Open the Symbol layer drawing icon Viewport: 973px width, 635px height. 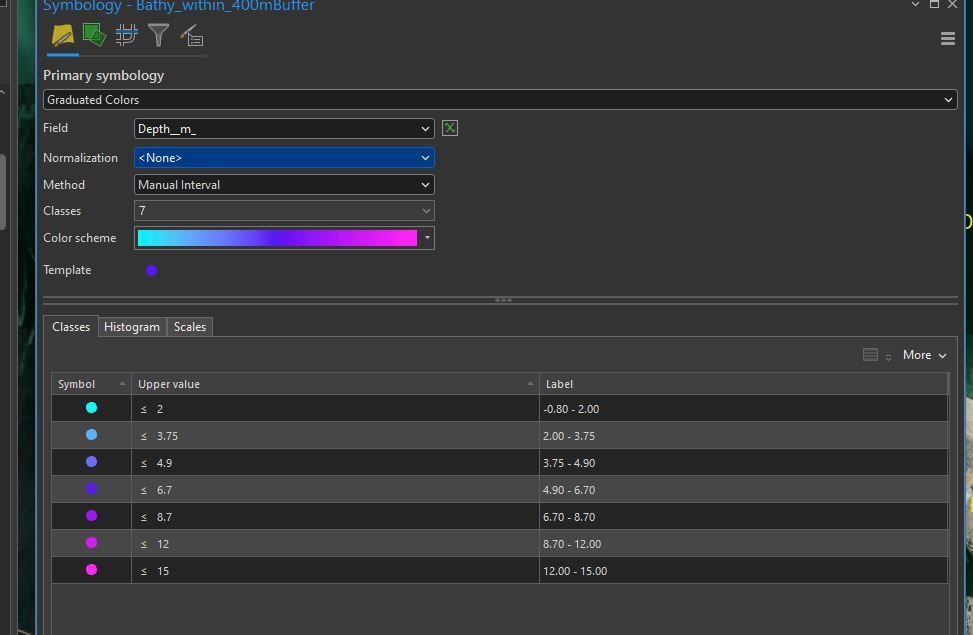point(127,35)
